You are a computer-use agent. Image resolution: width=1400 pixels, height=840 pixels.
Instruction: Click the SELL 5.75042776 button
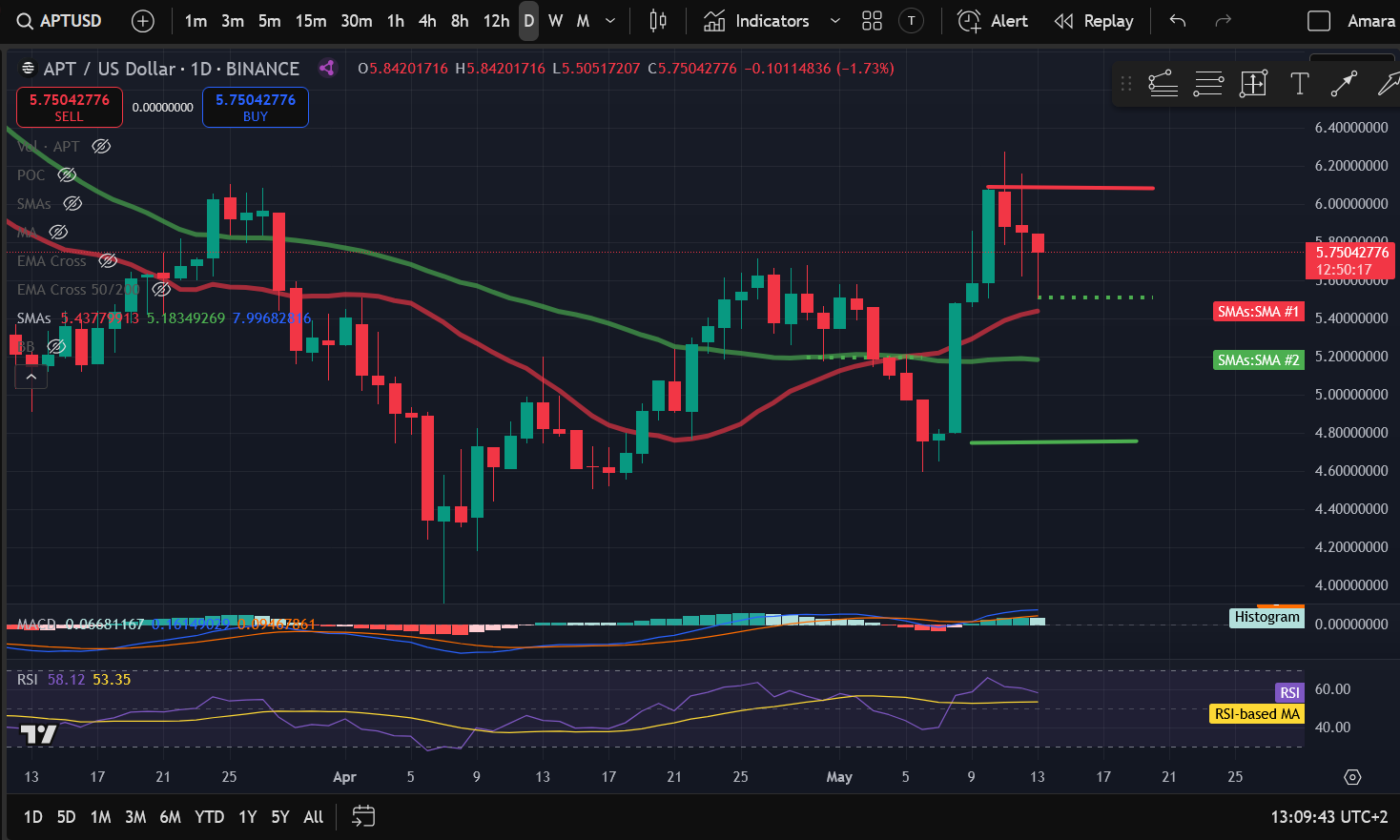[70, 108]
